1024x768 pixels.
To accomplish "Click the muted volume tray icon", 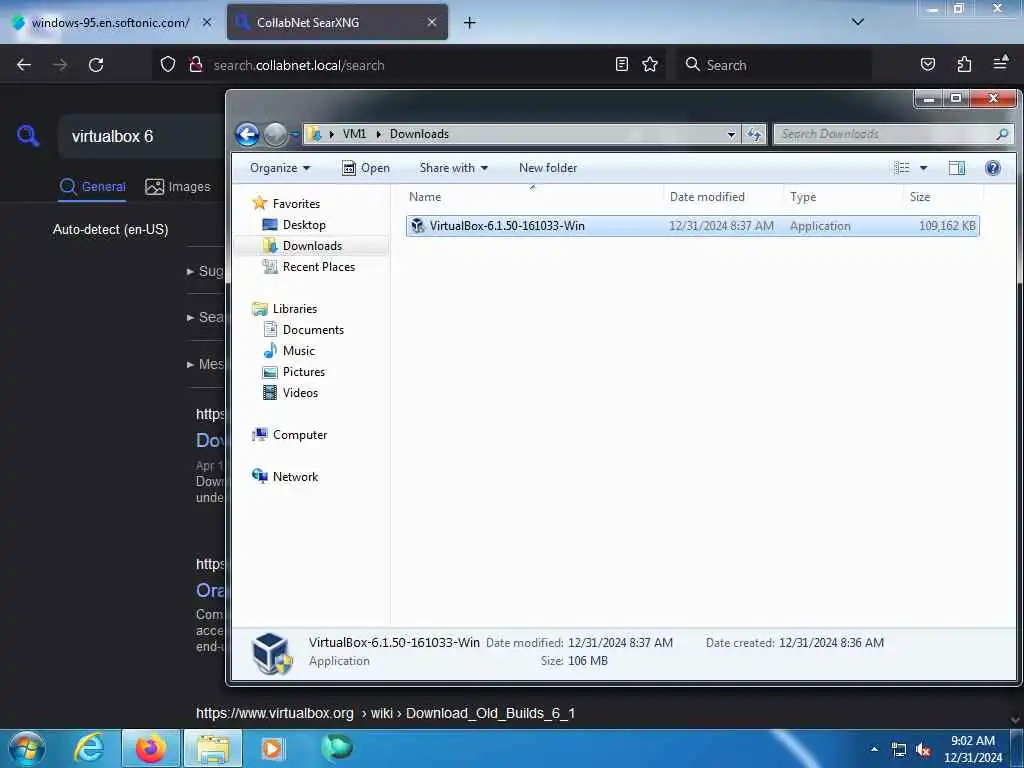I will click(923, 750).
